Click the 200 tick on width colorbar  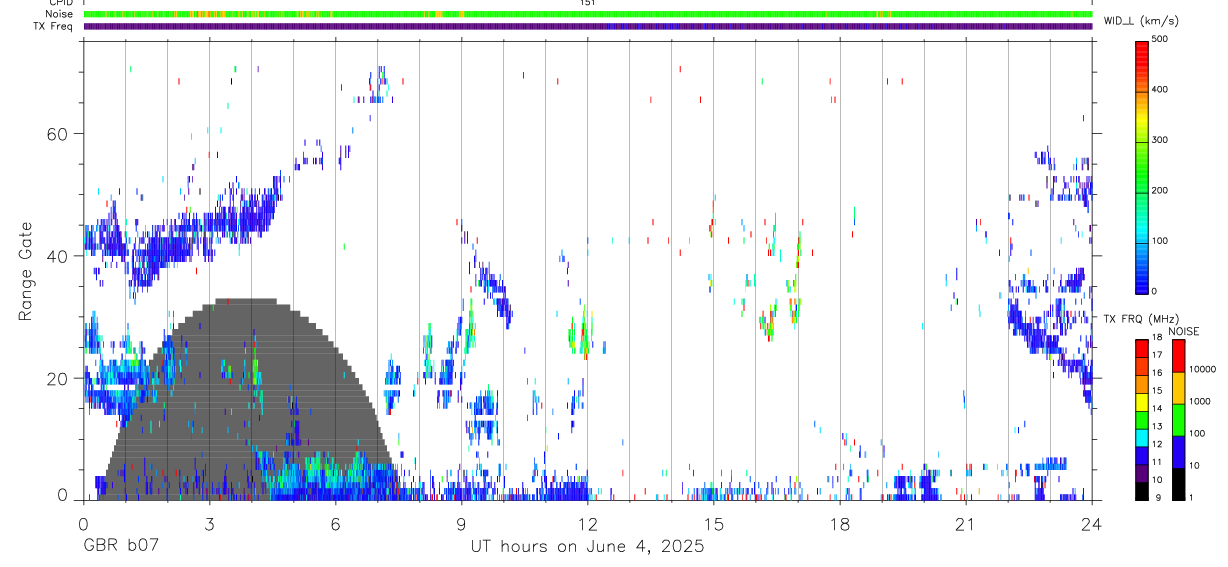1160,190
